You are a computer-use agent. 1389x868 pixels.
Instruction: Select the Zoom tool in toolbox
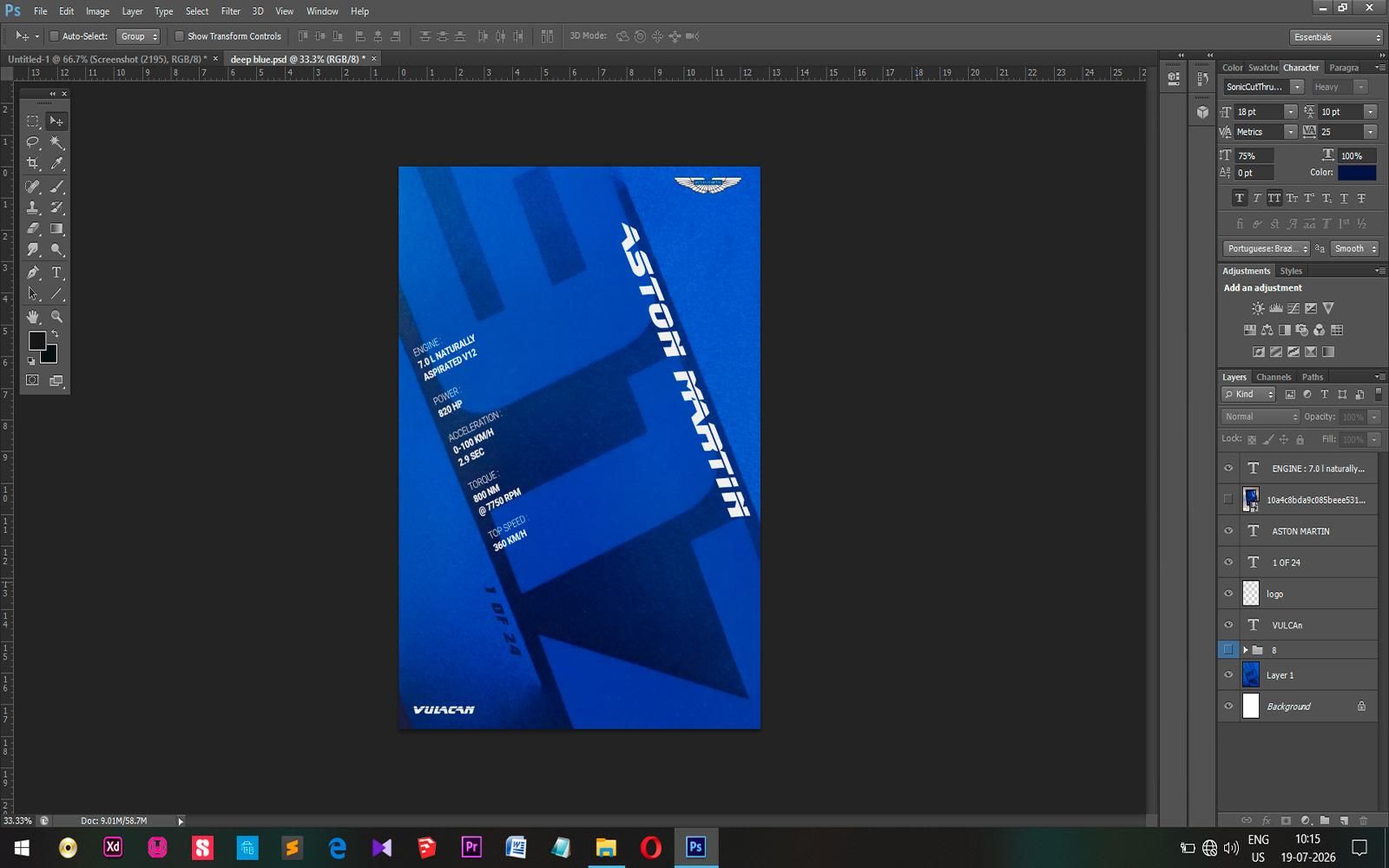pyautogui.click(x=56, y=317)
